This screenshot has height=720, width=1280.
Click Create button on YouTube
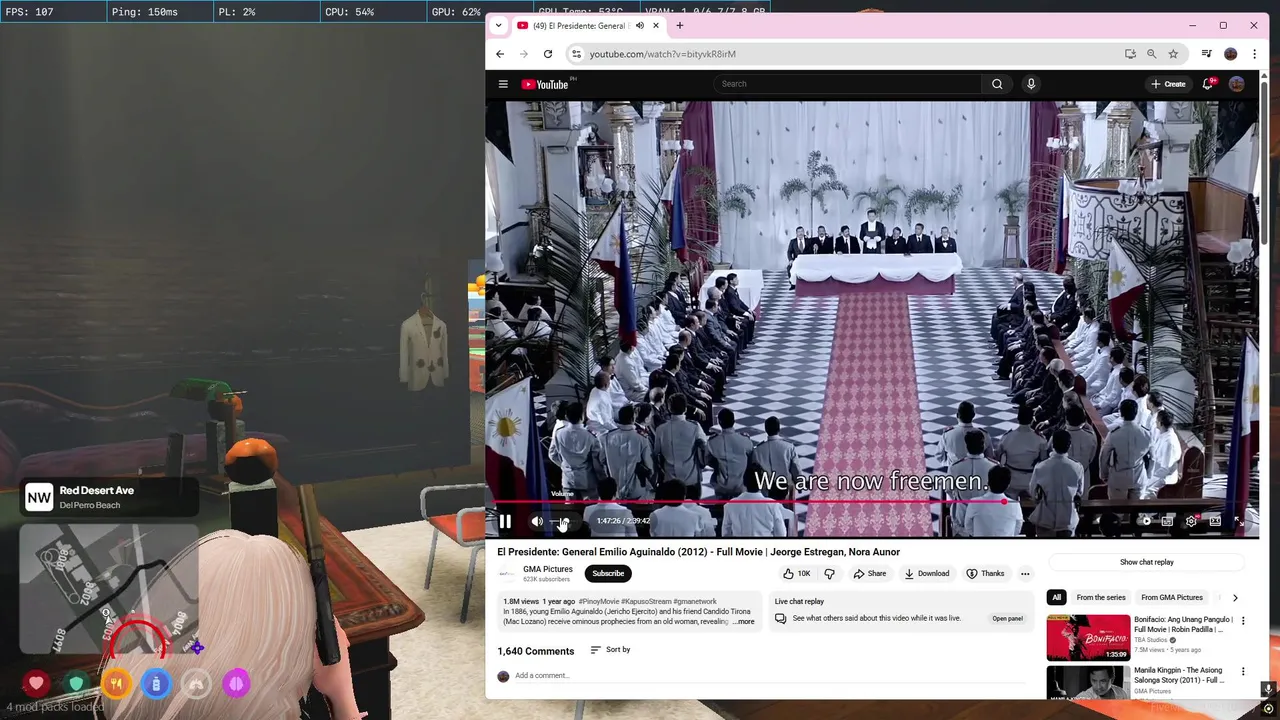pos(1168,84)
